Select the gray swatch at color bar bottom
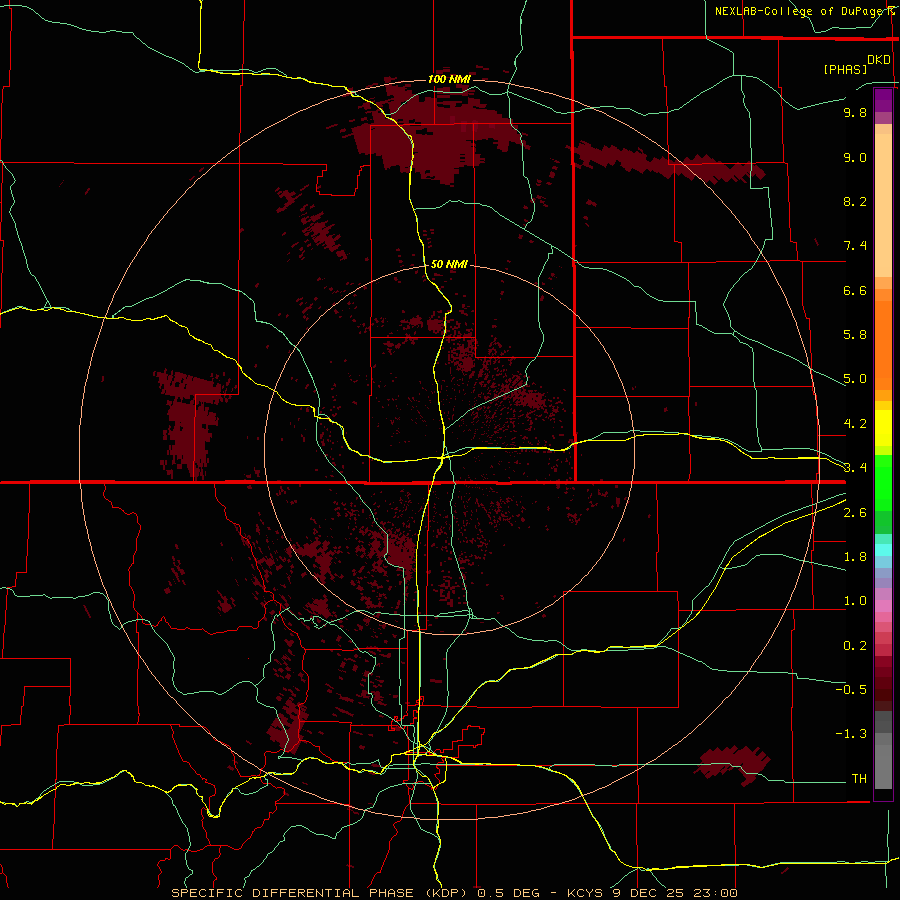The image size is (900, 900). point(883,767)
